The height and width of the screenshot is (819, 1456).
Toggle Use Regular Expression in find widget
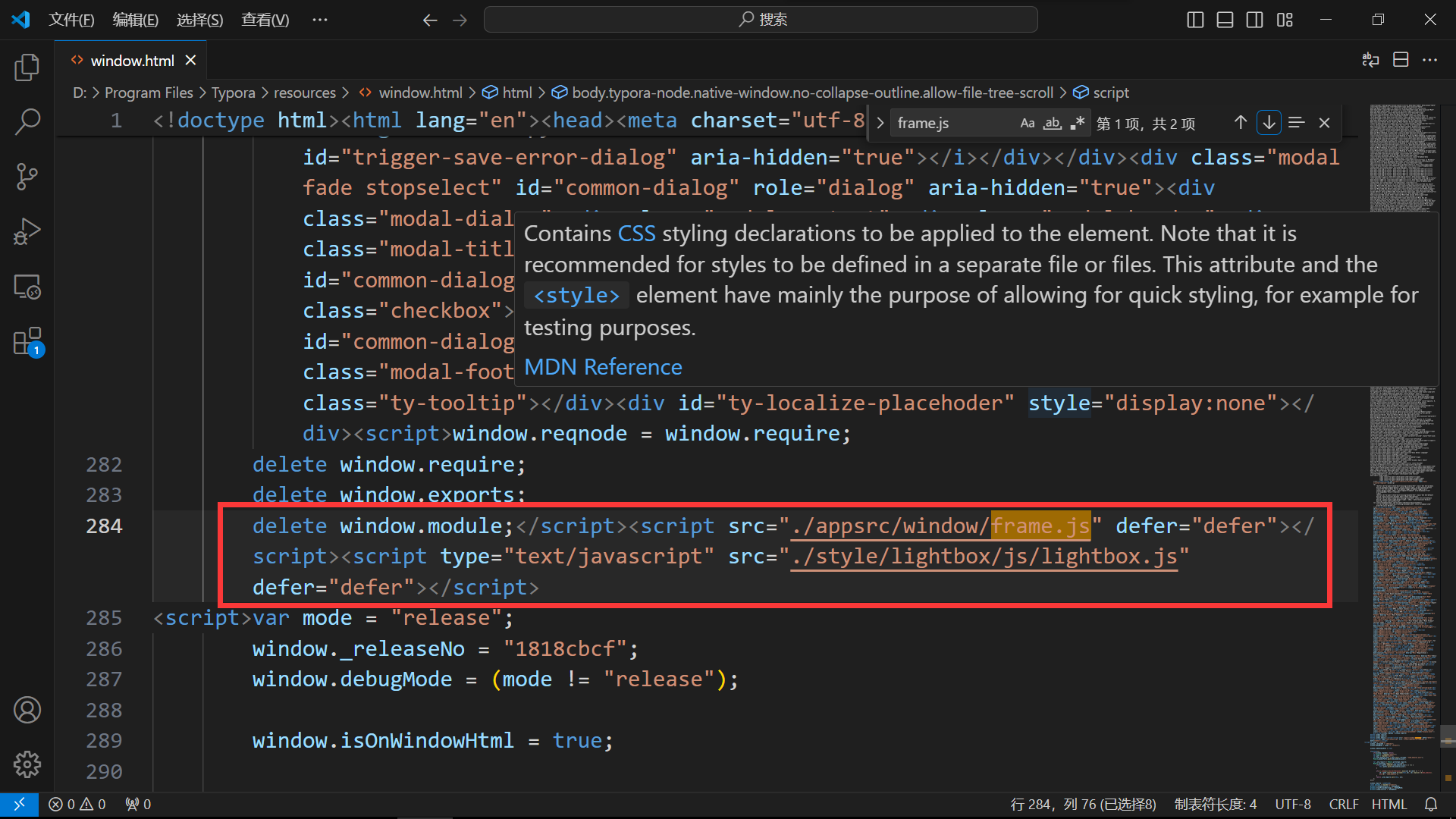click(x=1077, y=123)
